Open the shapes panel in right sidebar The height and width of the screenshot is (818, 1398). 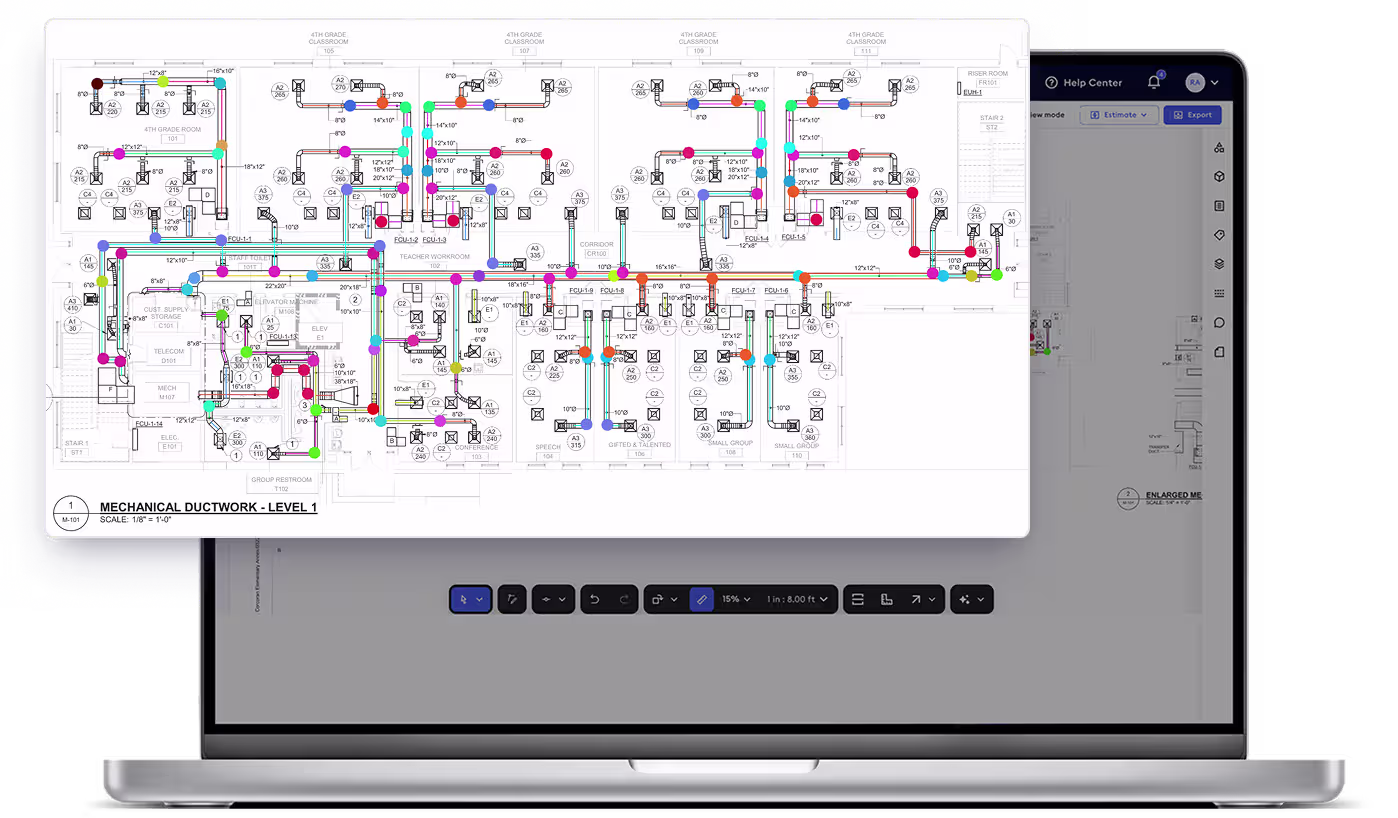click(1219, 148)
